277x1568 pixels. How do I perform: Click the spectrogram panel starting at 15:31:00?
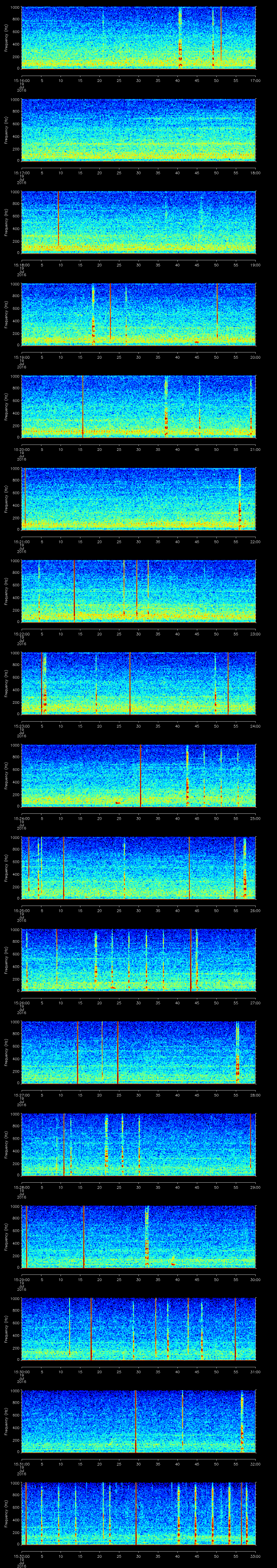click(139, 1421)
